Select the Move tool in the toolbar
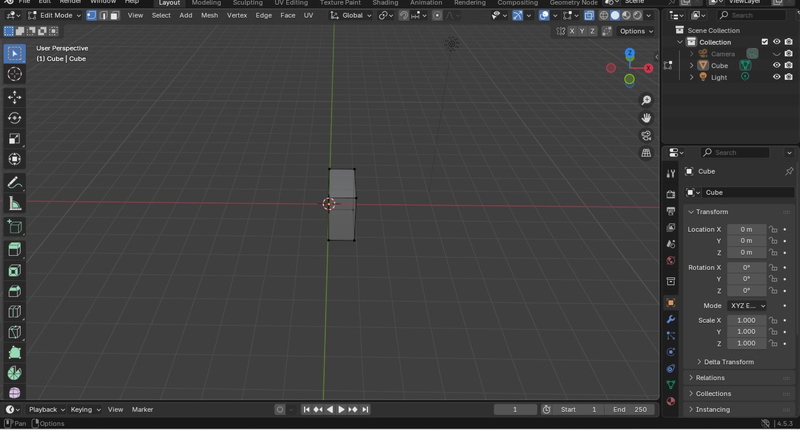Screen dimensions: 800x430 (x=14, y=97)
